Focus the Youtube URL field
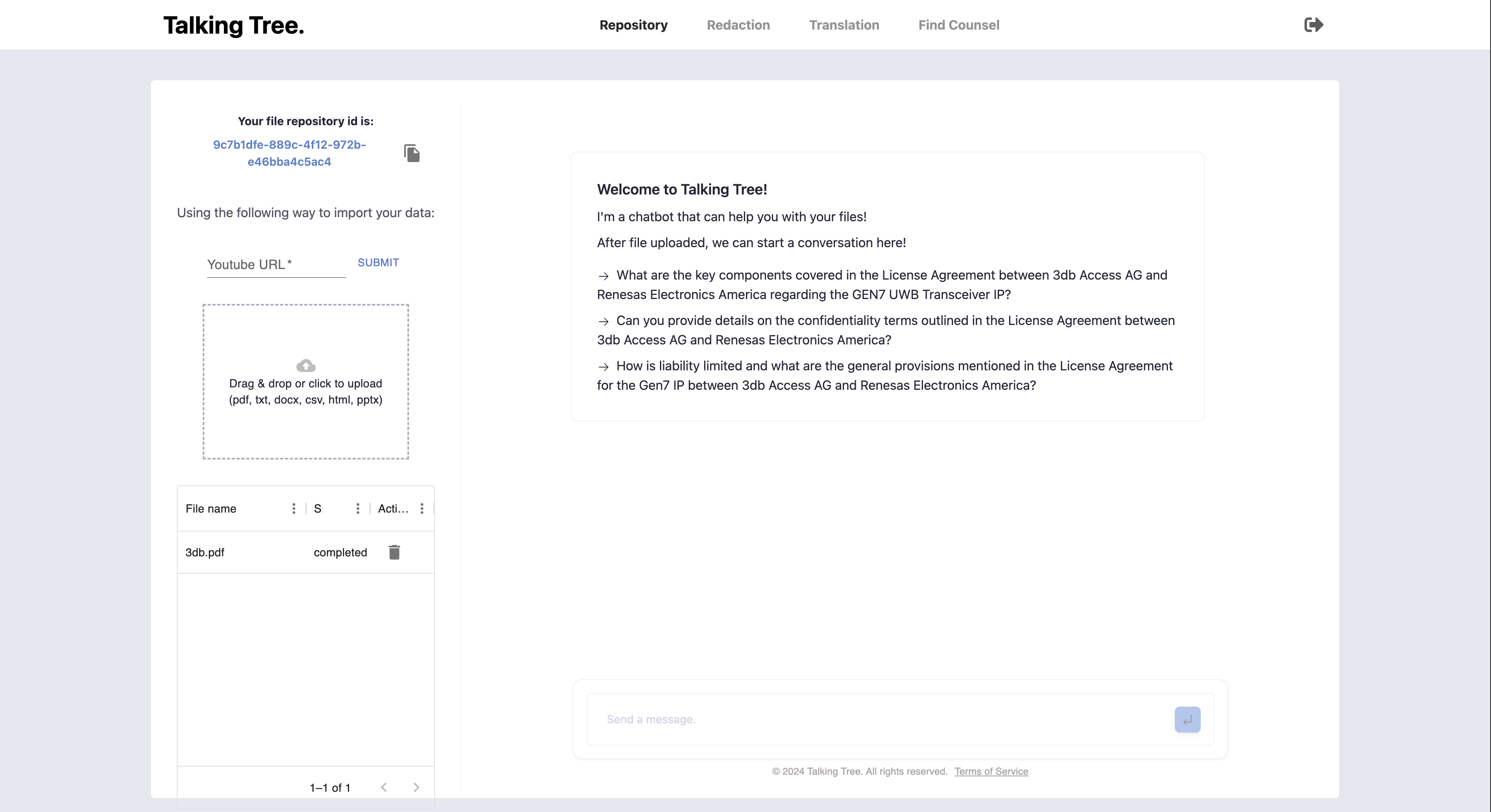Screen dimensions: 1491x812 coord(276,265)
